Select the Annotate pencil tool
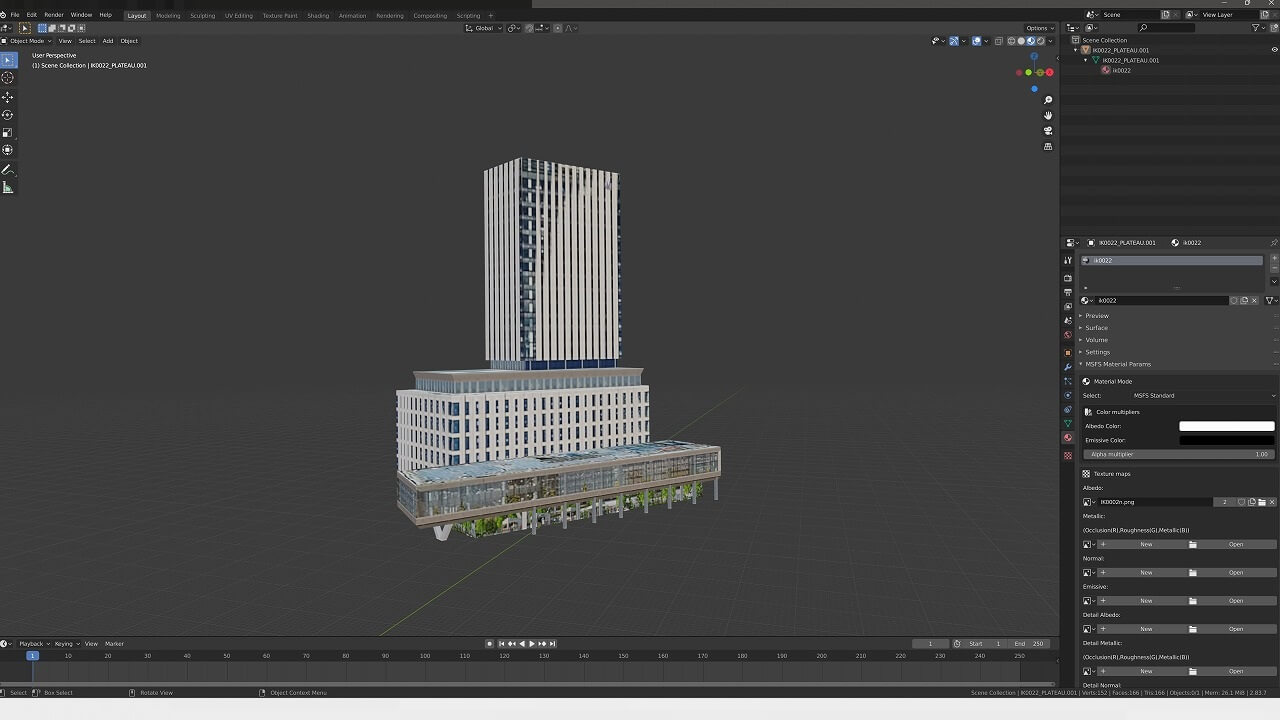This screenshot has width=1280, height=720. point(8,170)
